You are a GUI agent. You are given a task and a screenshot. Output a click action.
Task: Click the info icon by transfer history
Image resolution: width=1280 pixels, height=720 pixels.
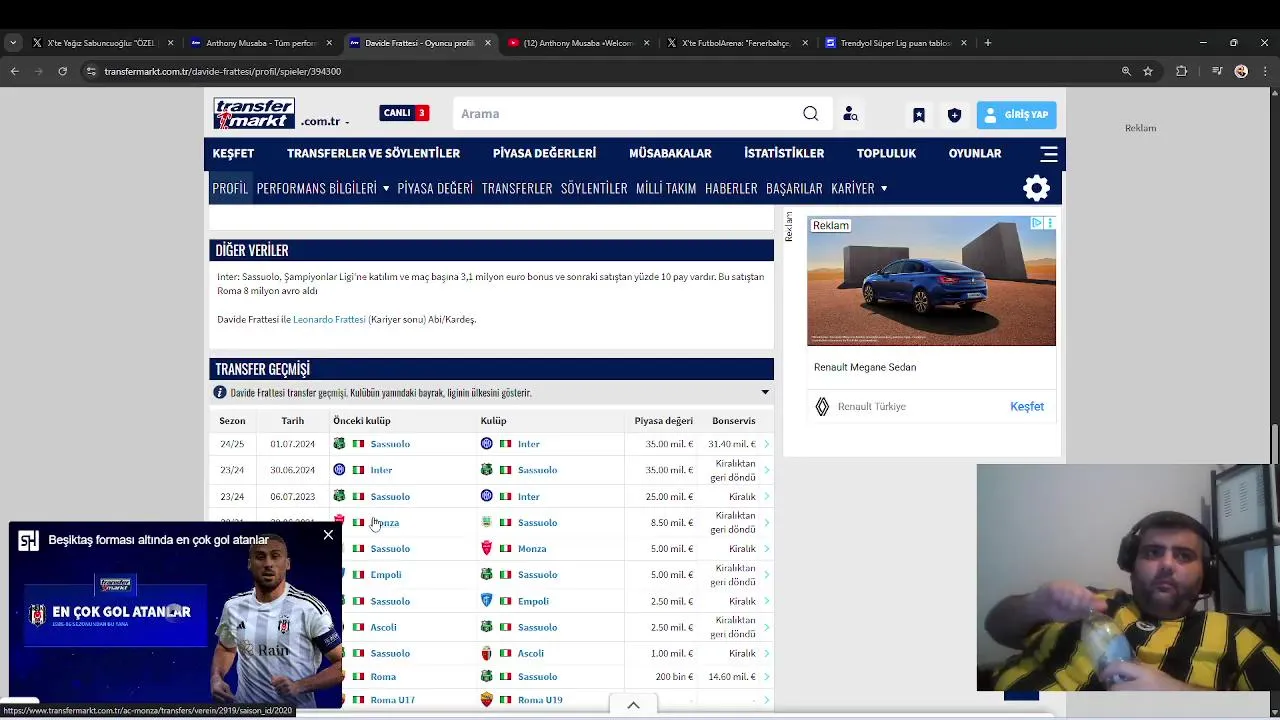tap(220, 392)
